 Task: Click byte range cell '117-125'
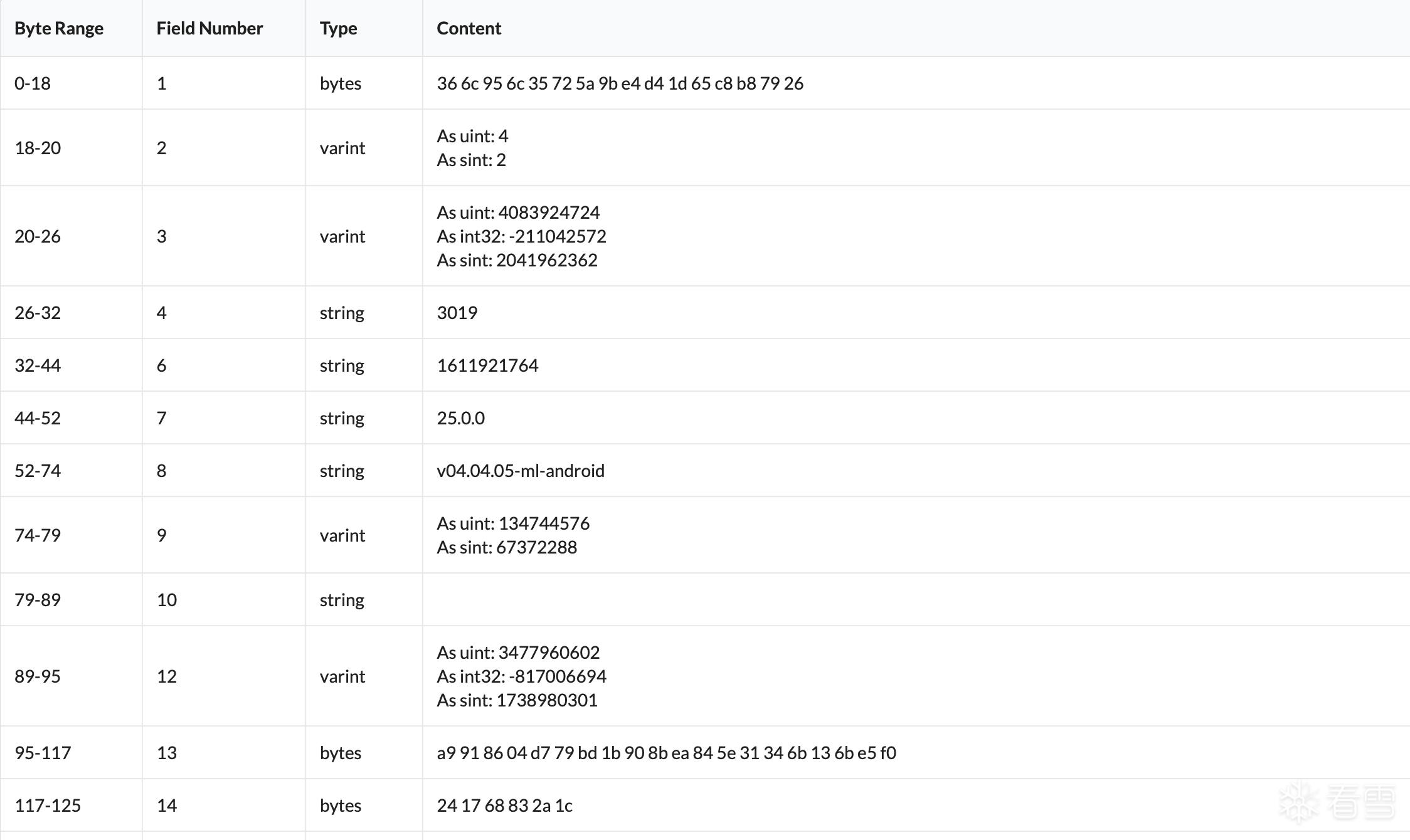coord(48,806)
